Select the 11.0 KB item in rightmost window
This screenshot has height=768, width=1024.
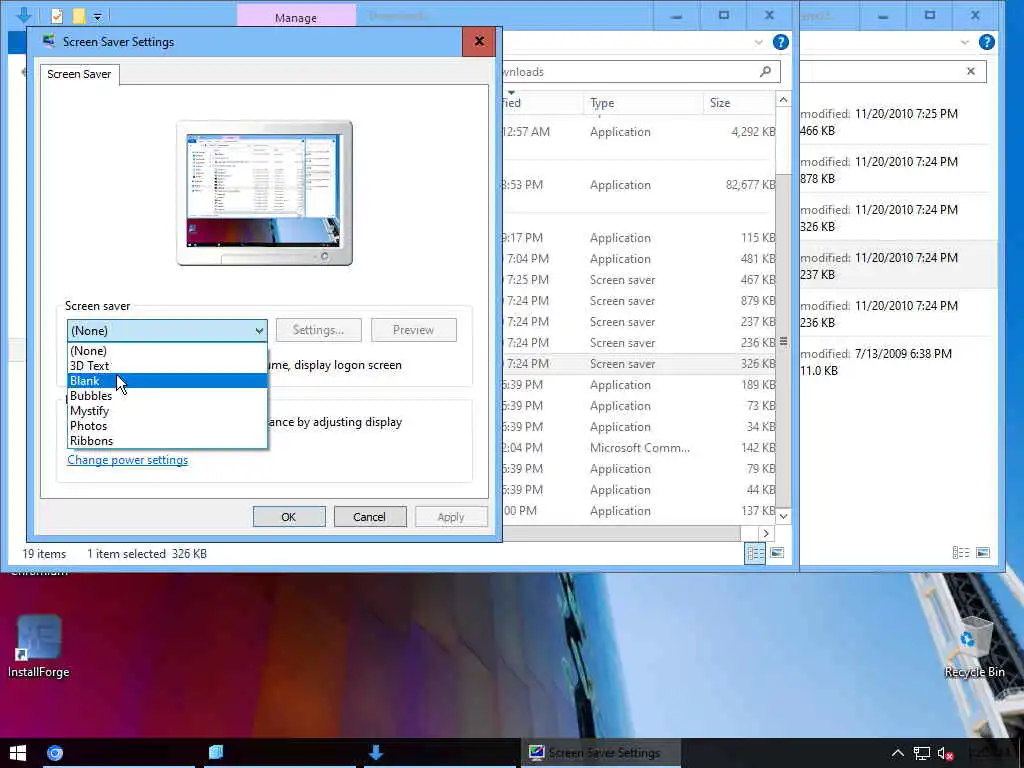[x=898, y=362]
